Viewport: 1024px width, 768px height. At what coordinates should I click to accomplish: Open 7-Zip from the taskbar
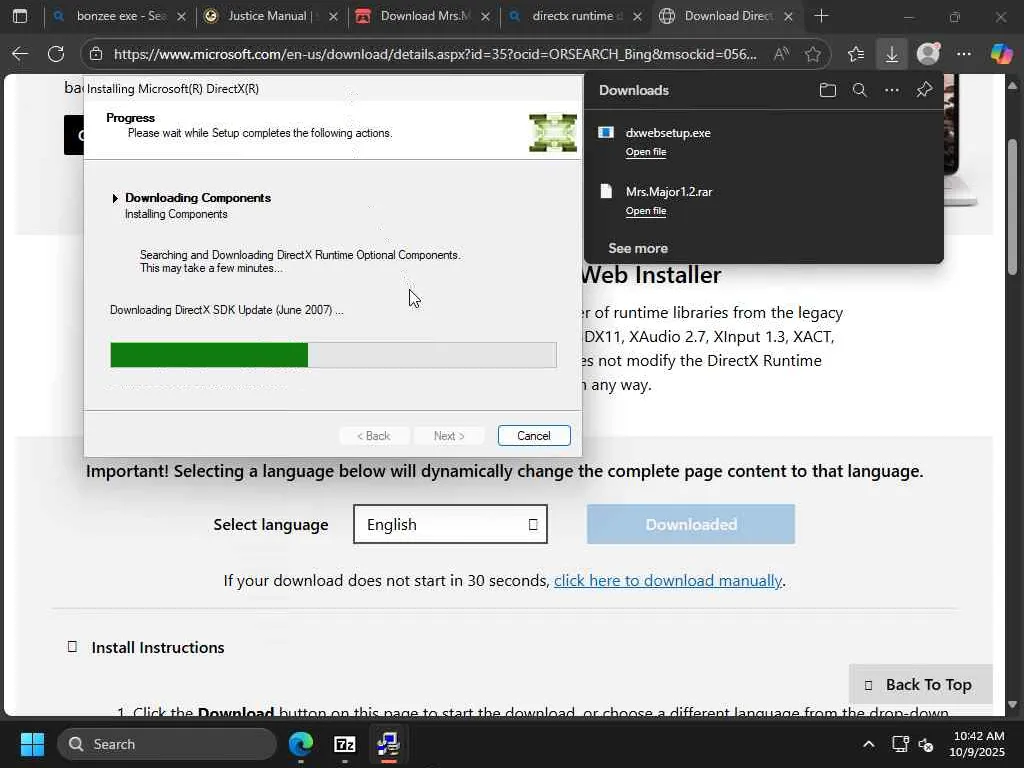(x=344, y=744)
